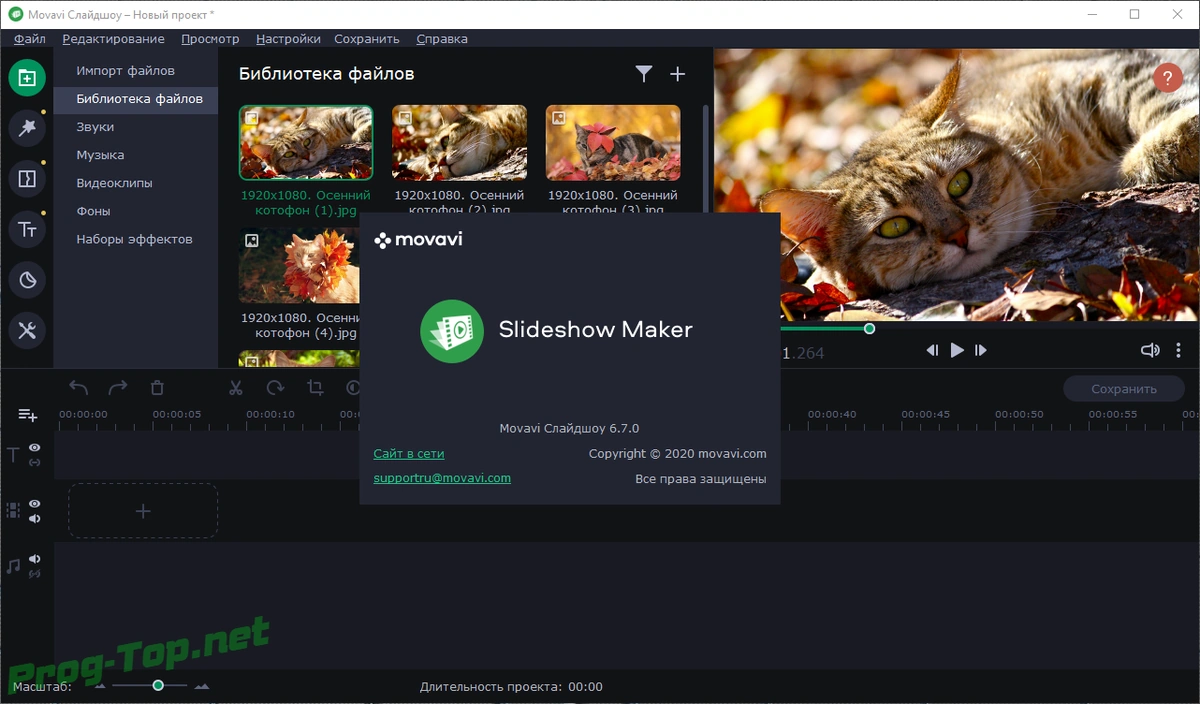1200x704 pixels.
Task: Click the scissors split tool
Action: (236, 388)
